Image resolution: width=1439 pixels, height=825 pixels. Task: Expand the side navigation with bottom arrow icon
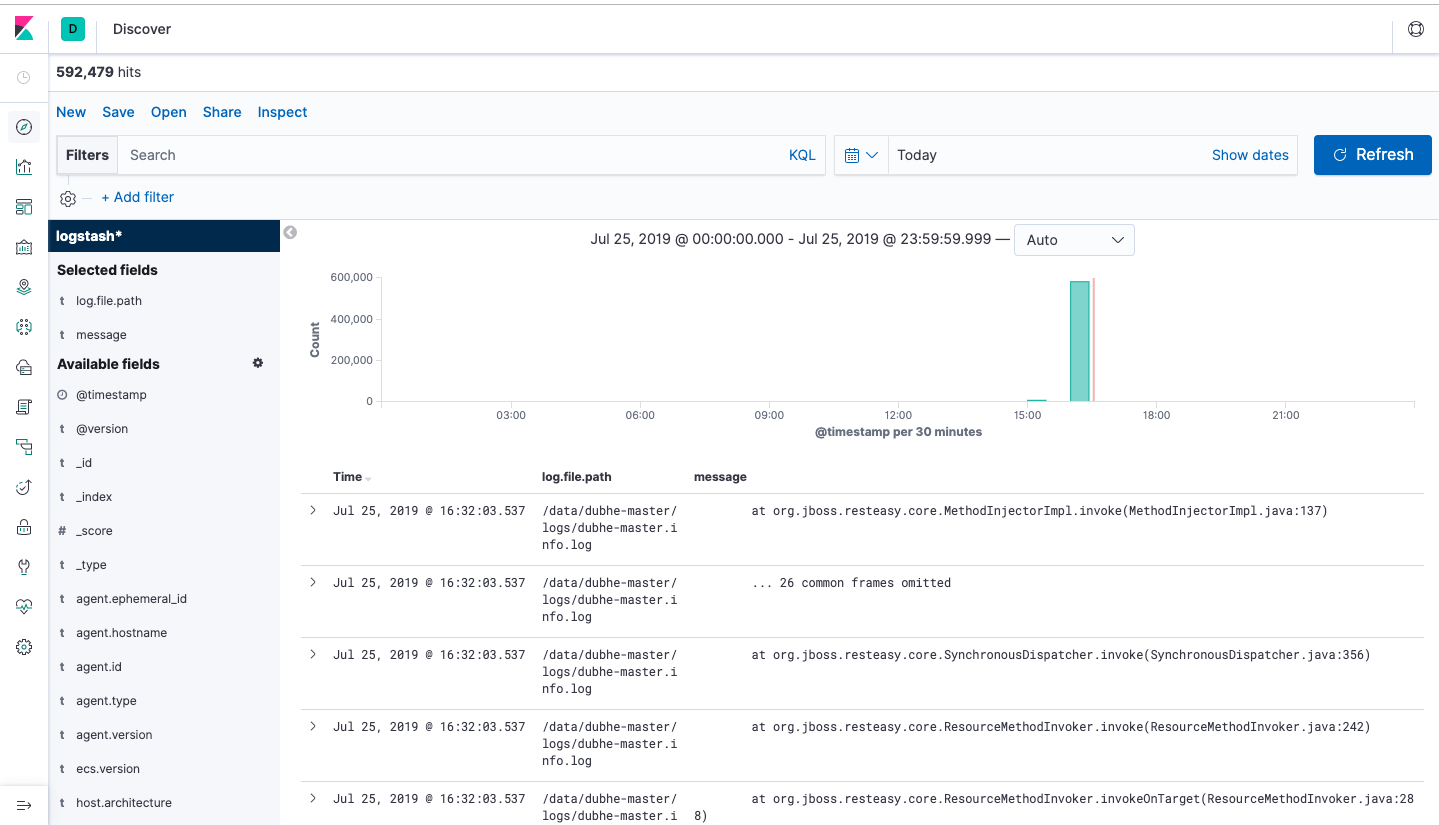[x=24, y=805]
